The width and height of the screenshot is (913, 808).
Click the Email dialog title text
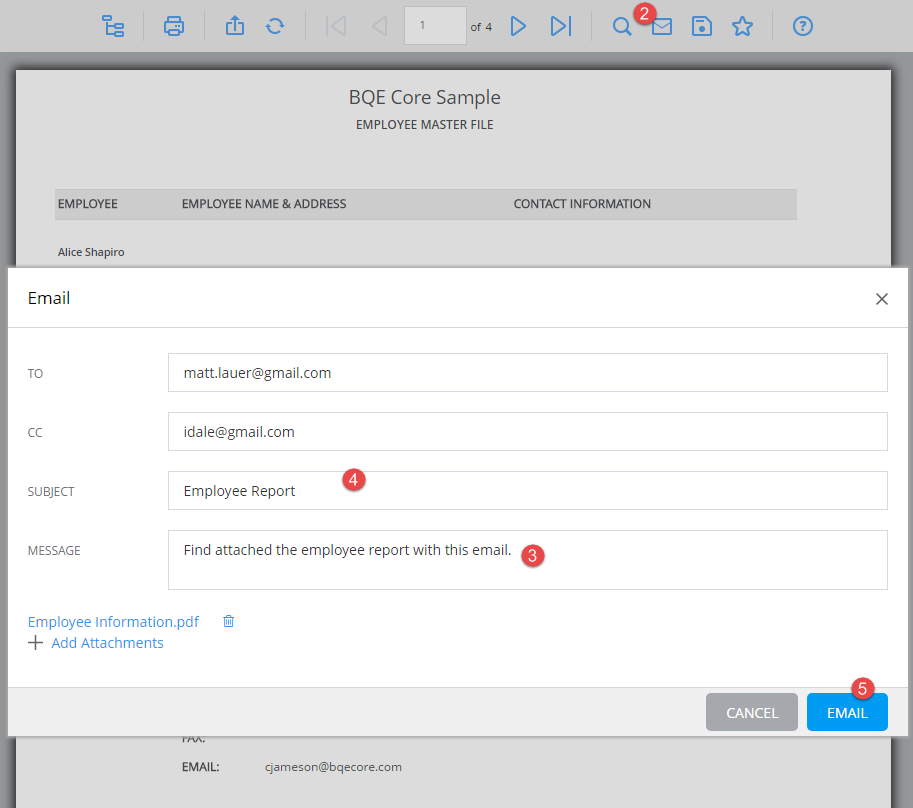tap(49, 298)
